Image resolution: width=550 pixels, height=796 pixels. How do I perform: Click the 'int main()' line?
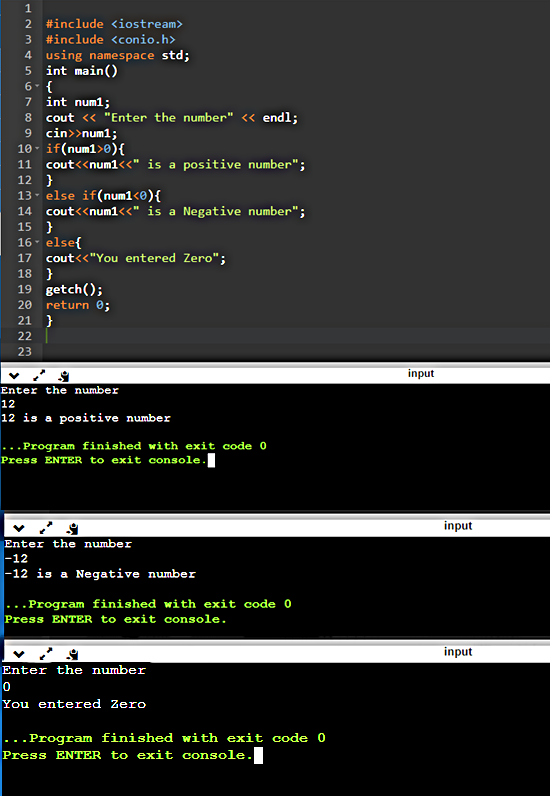point(82,71)
